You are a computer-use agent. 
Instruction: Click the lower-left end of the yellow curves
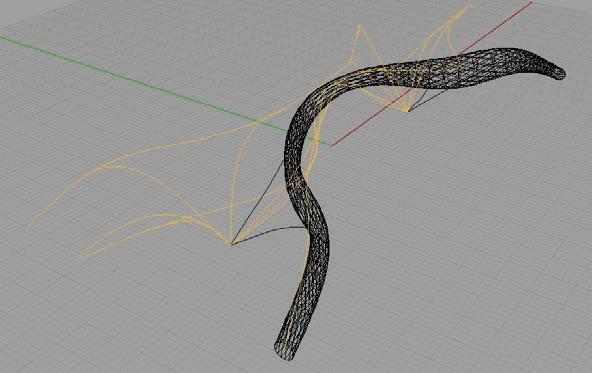pyautogui.click(x=77, y=260)
